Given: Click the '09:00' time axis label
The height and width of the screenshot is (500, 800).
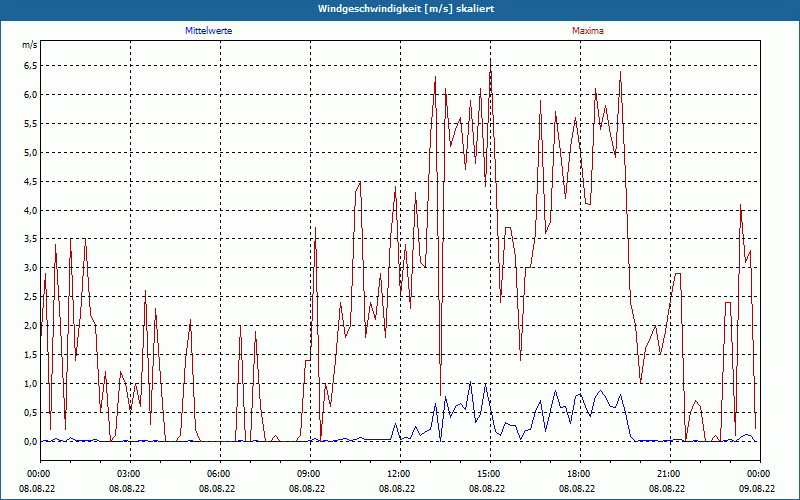Looking at the screenshot, I should coord(310,474).
